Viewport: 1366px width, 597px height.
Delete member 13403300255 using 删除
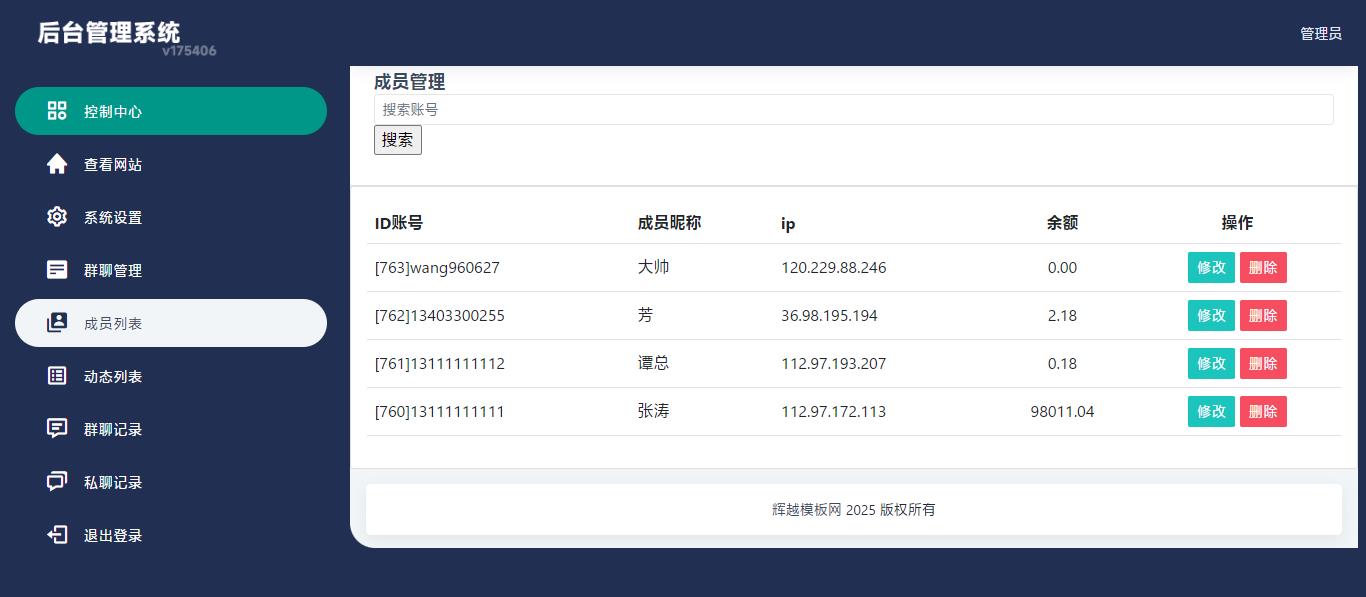1263,315
